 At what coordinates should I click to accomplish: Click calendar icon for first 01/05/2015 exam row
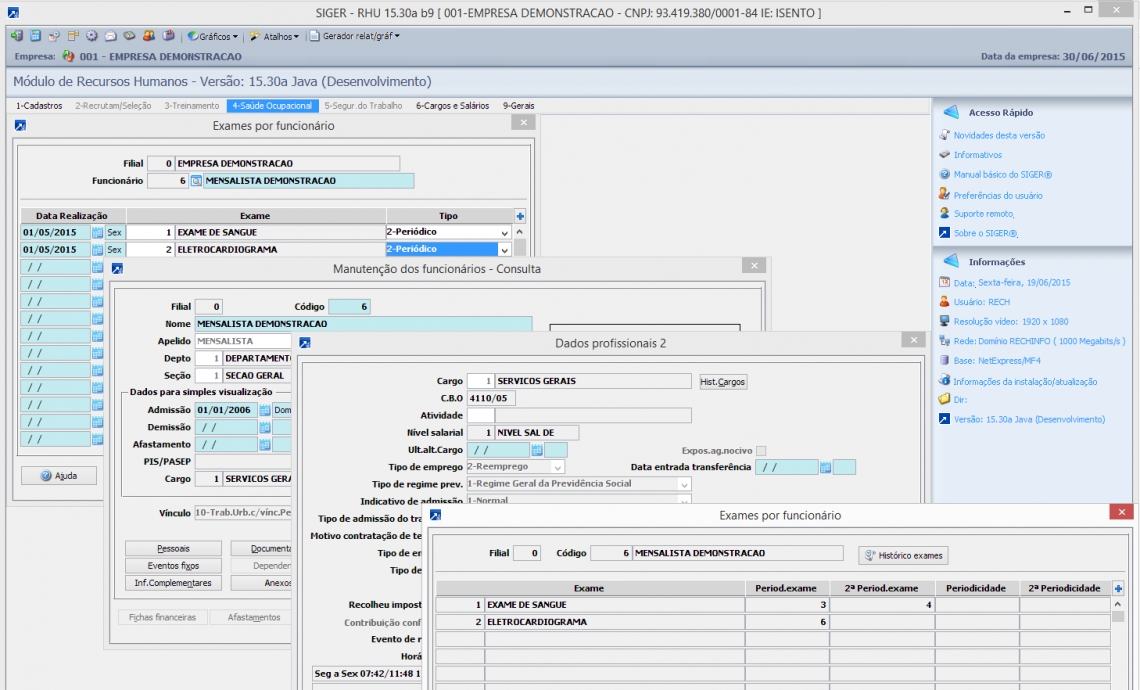coord(97,232)
